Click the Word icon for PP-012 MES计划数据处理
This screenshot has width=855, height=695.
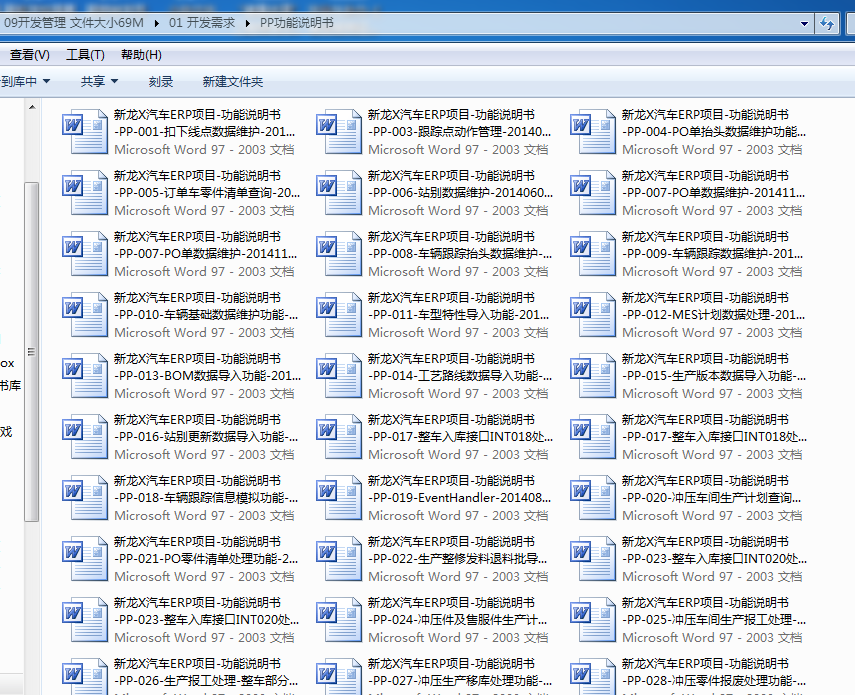593,315
